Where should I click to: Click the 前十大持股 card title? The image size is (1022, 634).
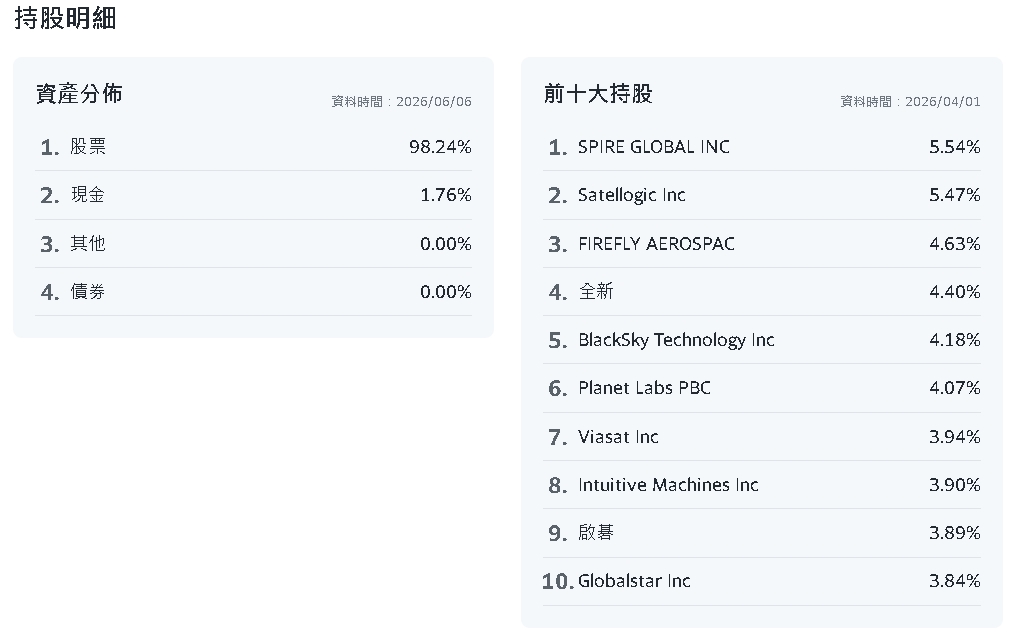coord(598,94)
